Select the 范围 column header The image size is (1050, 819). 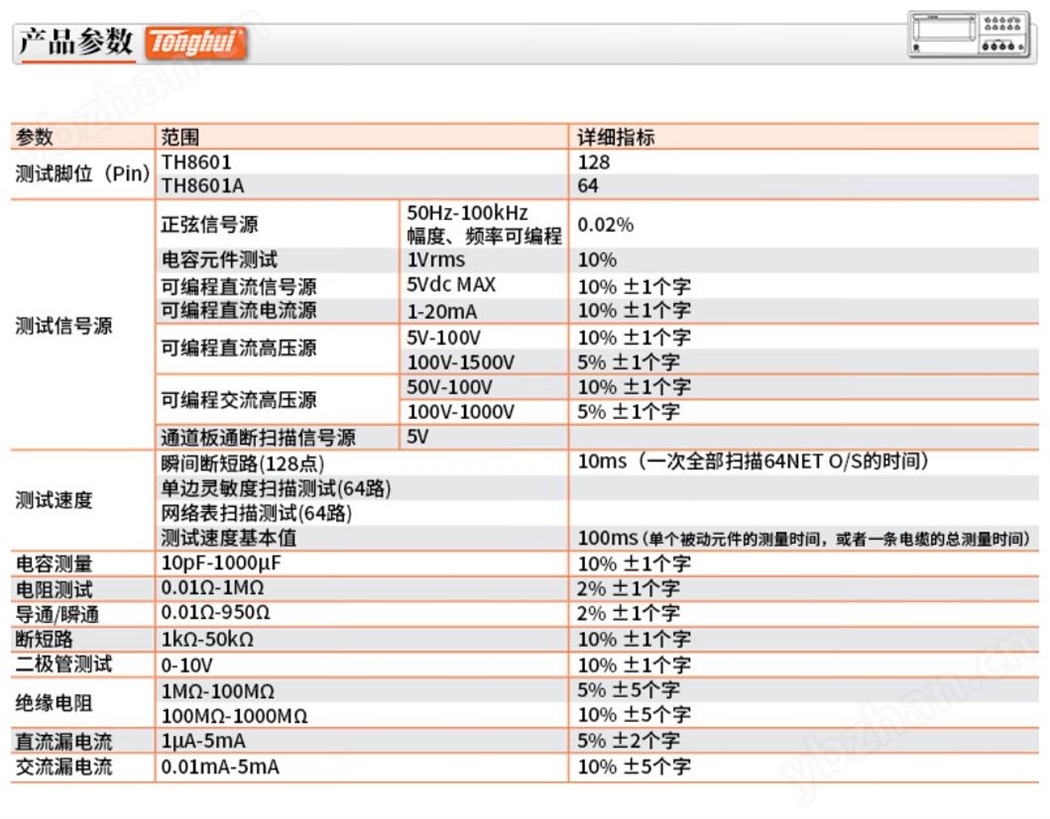(180, 137)
